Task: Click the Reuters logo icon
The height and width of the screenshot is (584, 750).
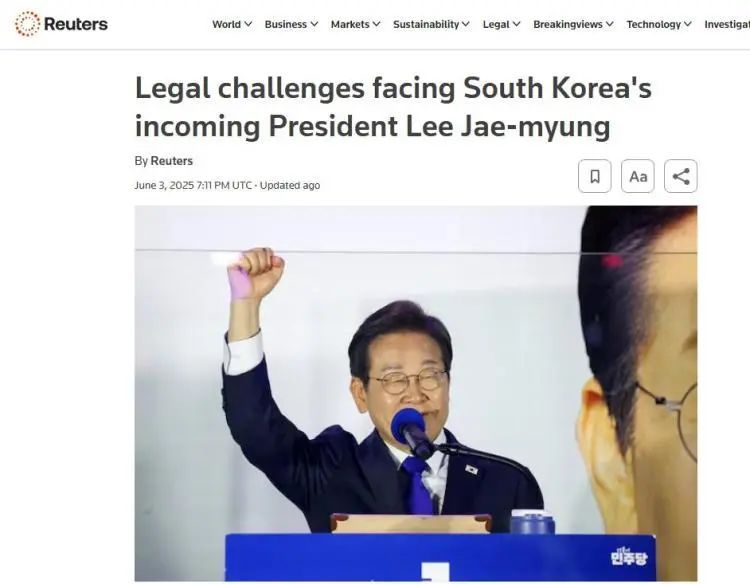Action: click(27, 23)
